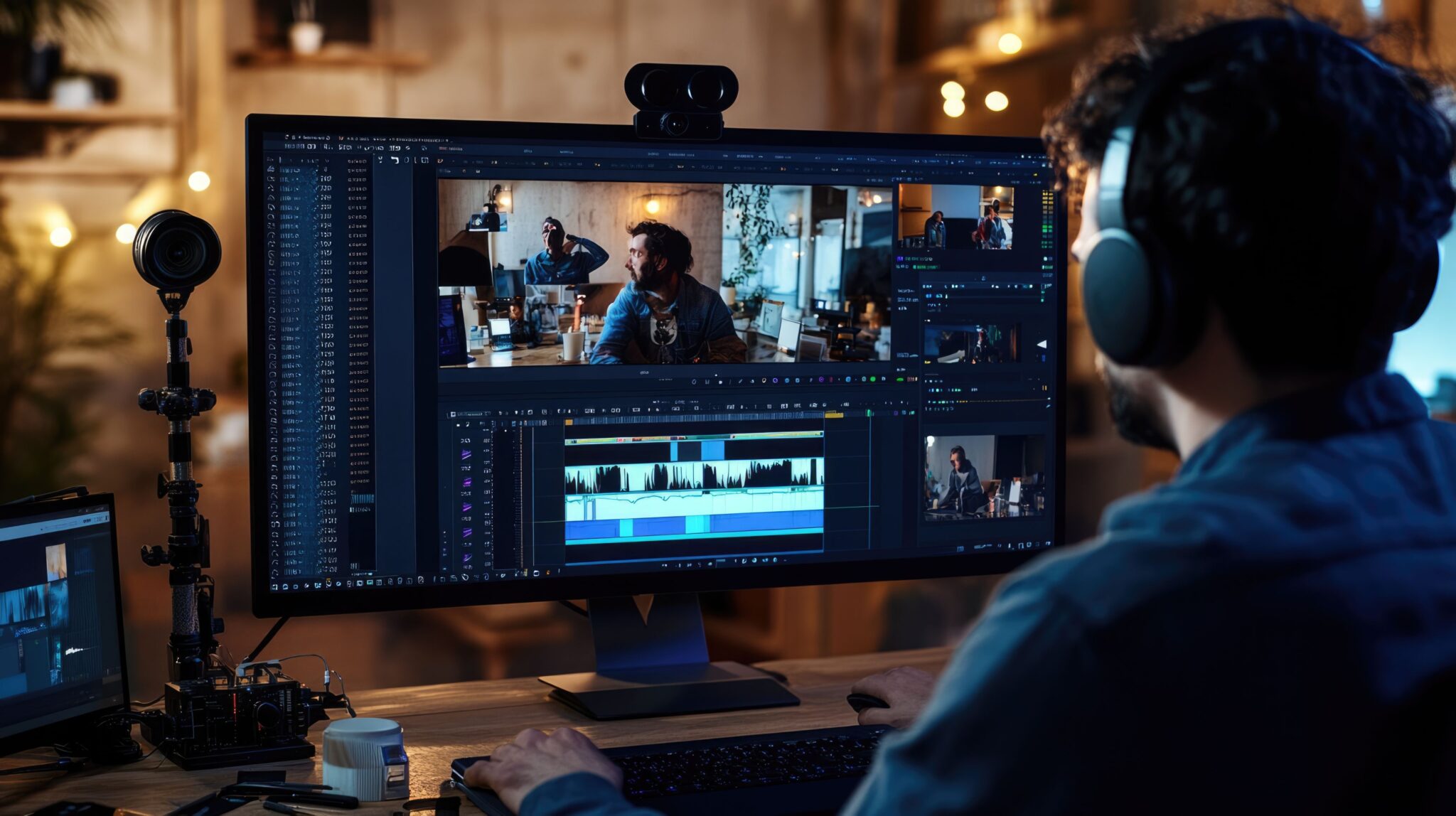Click the orange icon at the start of the preview toolbar
This screenshot has width=1456, height=816.
click(x=440, y=161)
